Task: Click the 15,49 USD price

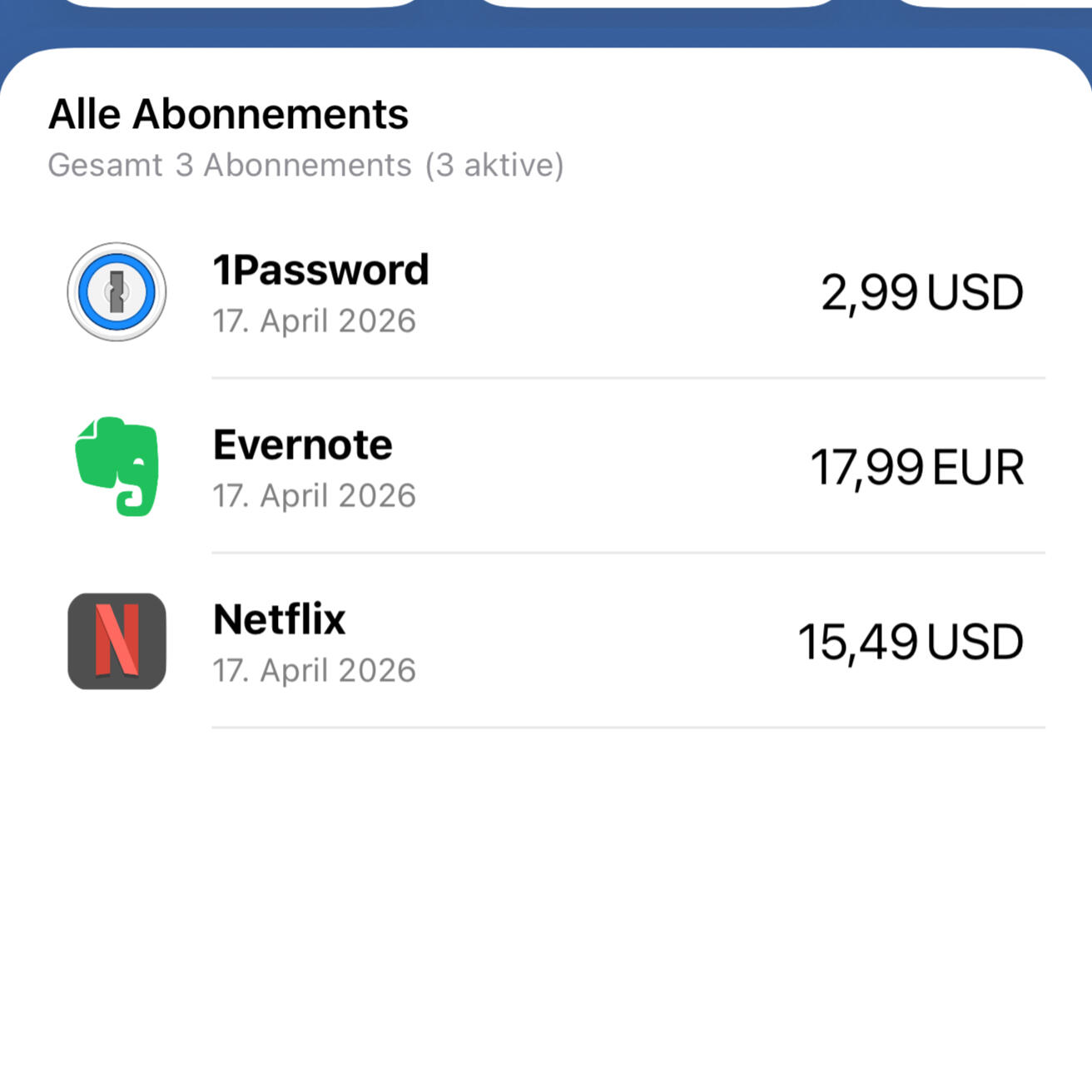Action: (x=910, y=642)
